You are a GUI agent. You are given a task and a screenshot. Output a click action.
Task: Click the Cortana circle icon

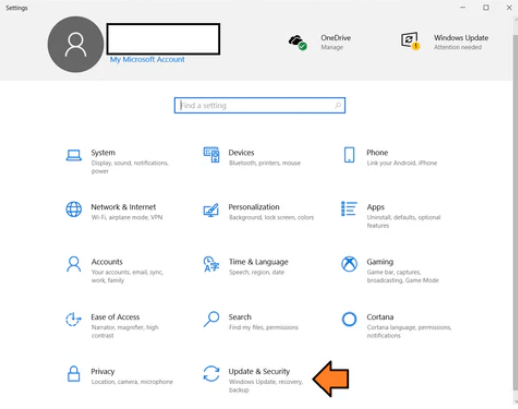click(x=349, y=319)
